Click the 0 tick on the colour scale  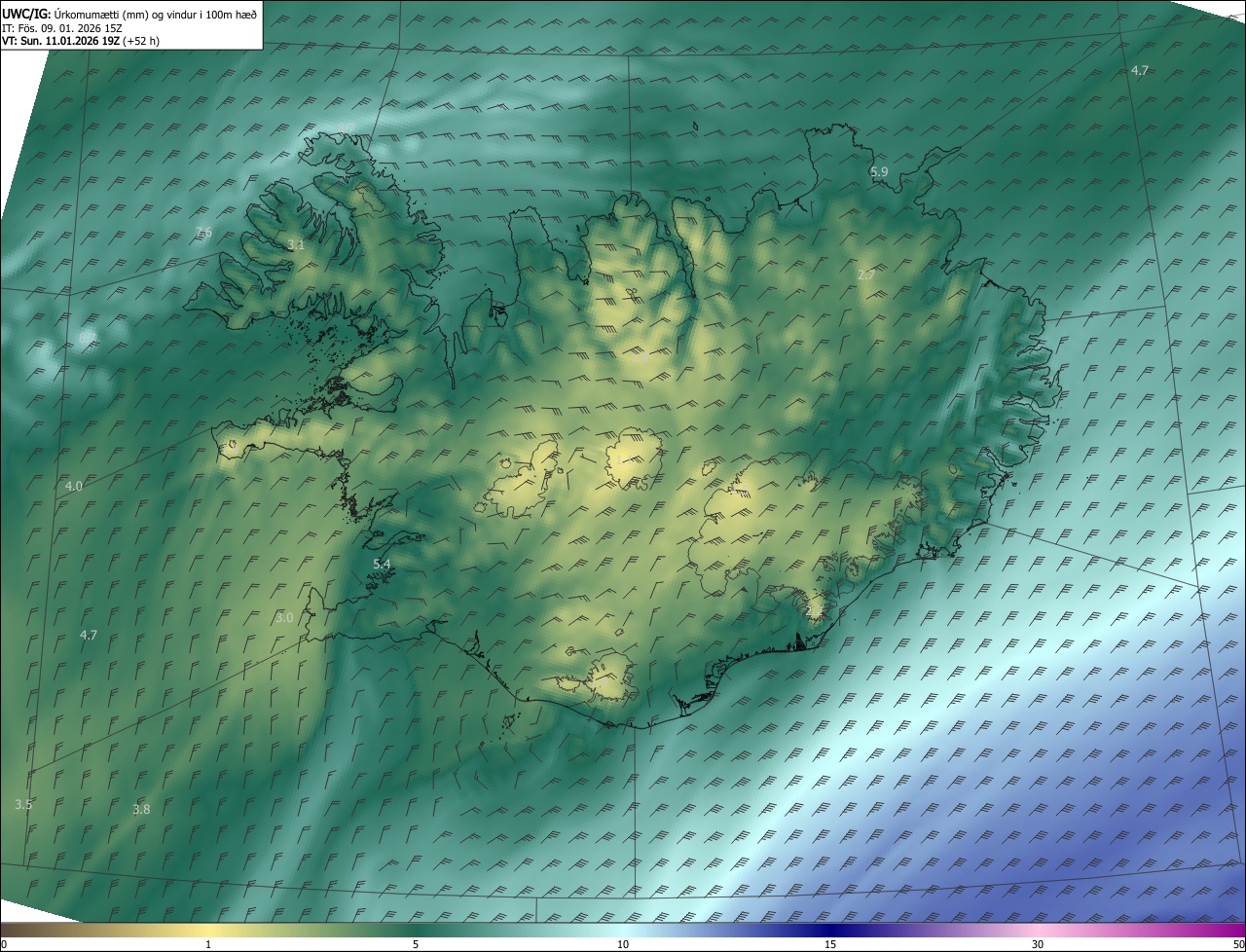(x=4, y=945)
